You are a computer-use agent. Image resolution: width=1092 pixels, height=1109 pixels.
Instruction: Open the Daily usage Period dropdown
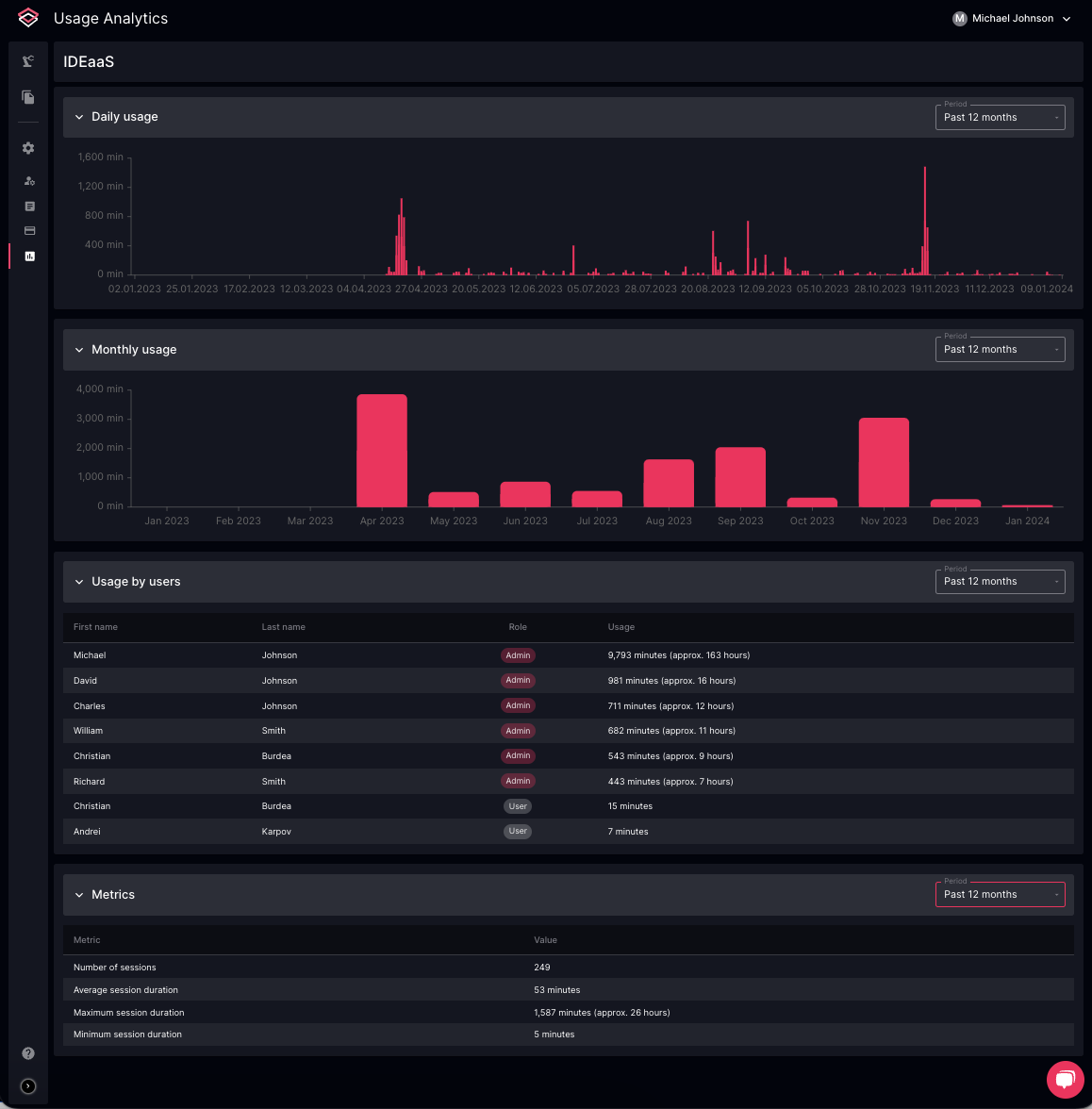(999, 118)
